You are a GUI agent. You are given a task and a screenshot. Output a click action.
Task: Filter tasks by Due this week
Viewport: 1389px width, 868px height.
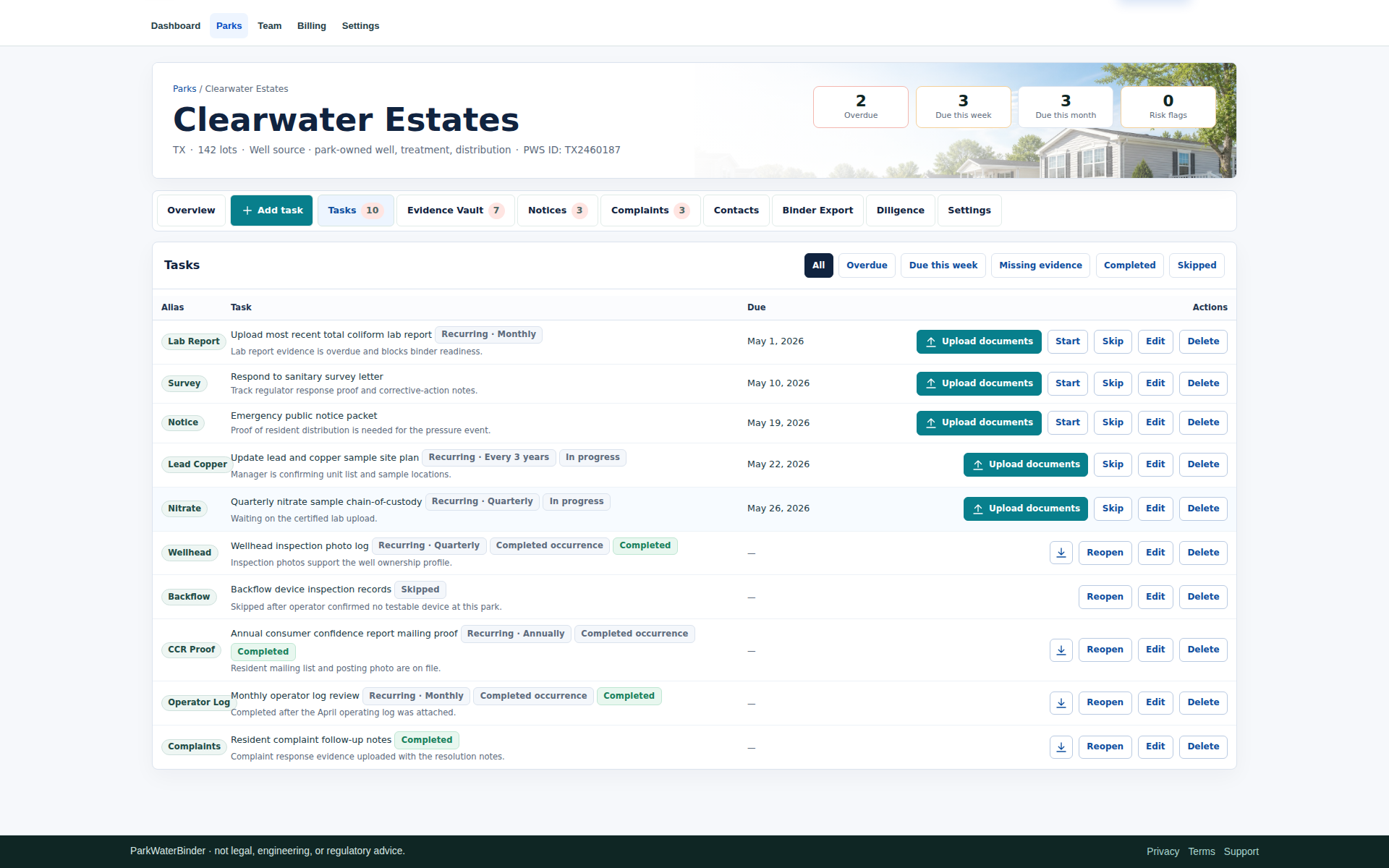943,265
